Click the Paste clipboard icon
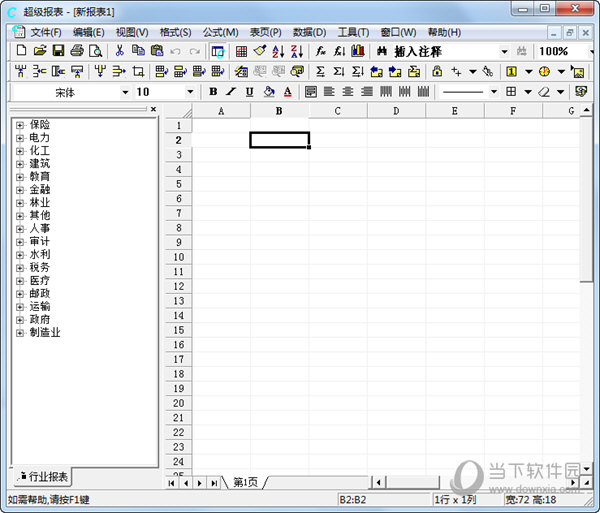The width and height of the screenshot is (600, 513). click(x=157, y=51)
